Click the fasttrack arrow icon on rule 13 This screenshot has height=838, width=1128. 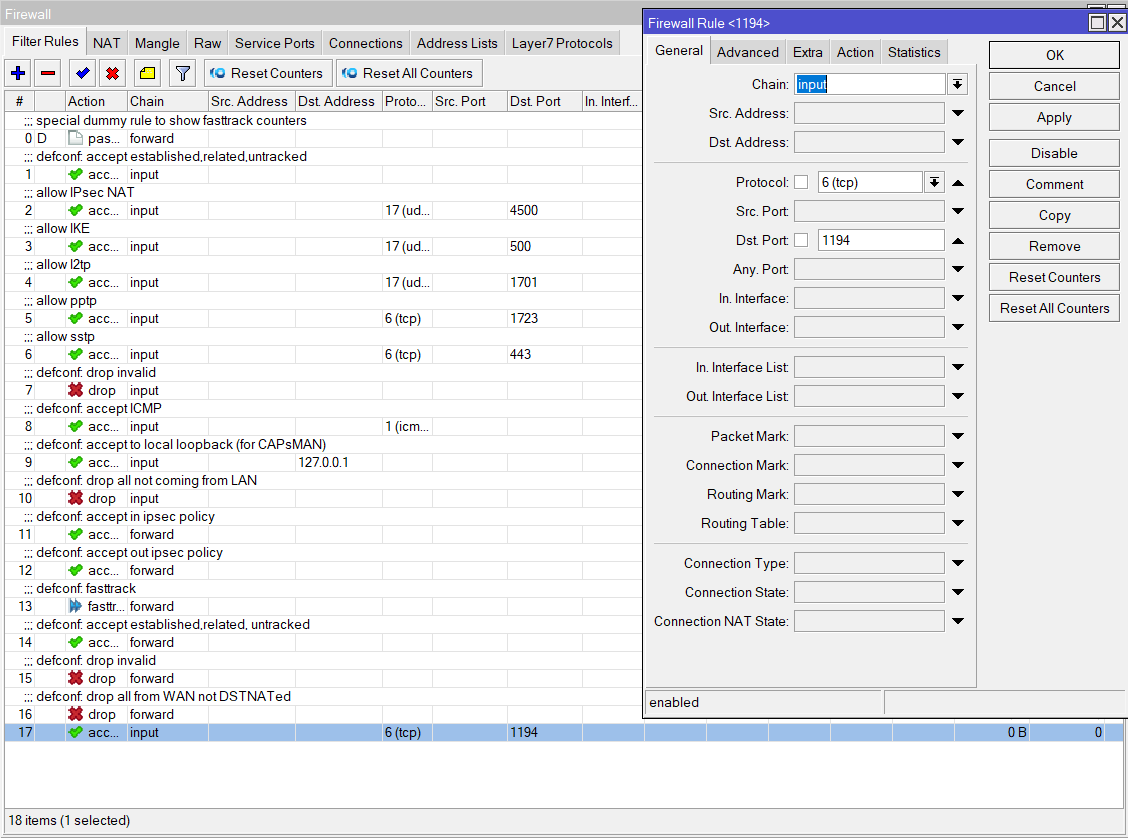coord(75,606)
